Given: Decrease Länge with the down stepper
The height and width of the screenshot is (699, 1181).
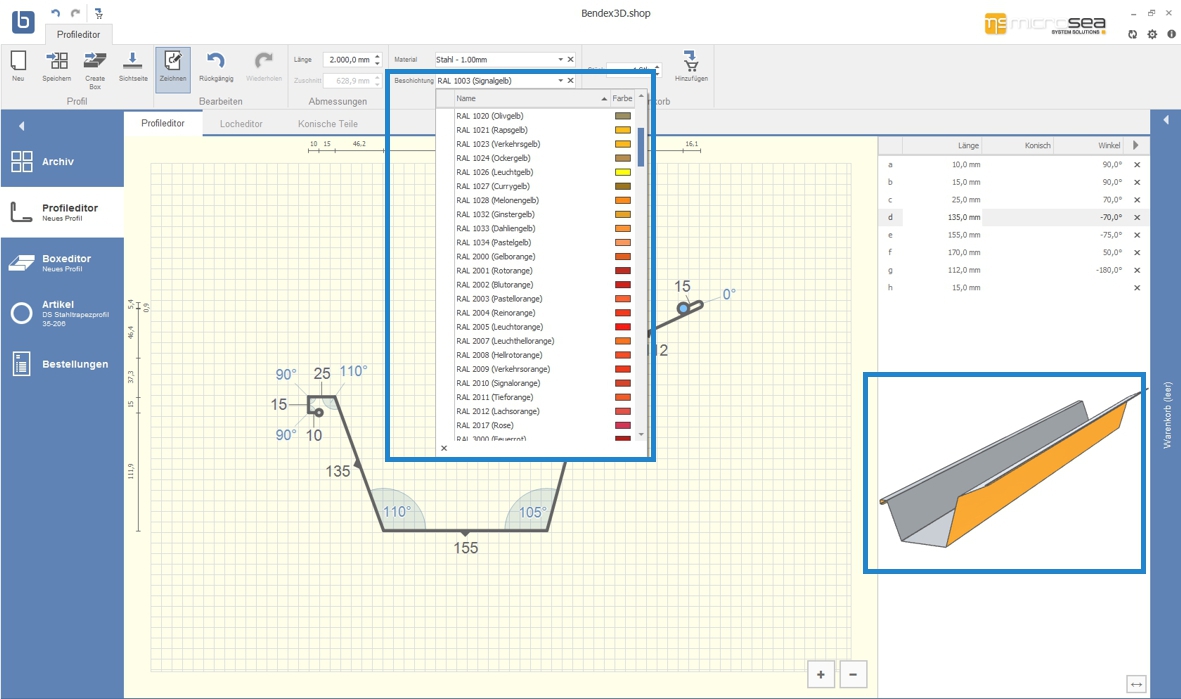Looking at the screenshot, I should (377, 63).
